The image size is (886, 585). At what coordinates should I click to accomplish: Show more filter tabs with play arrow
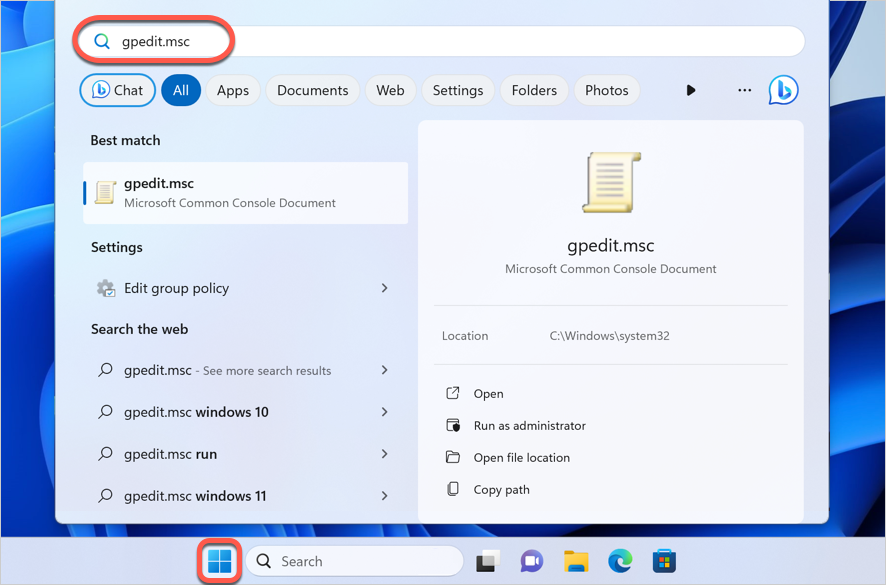[x=690, y=90]
